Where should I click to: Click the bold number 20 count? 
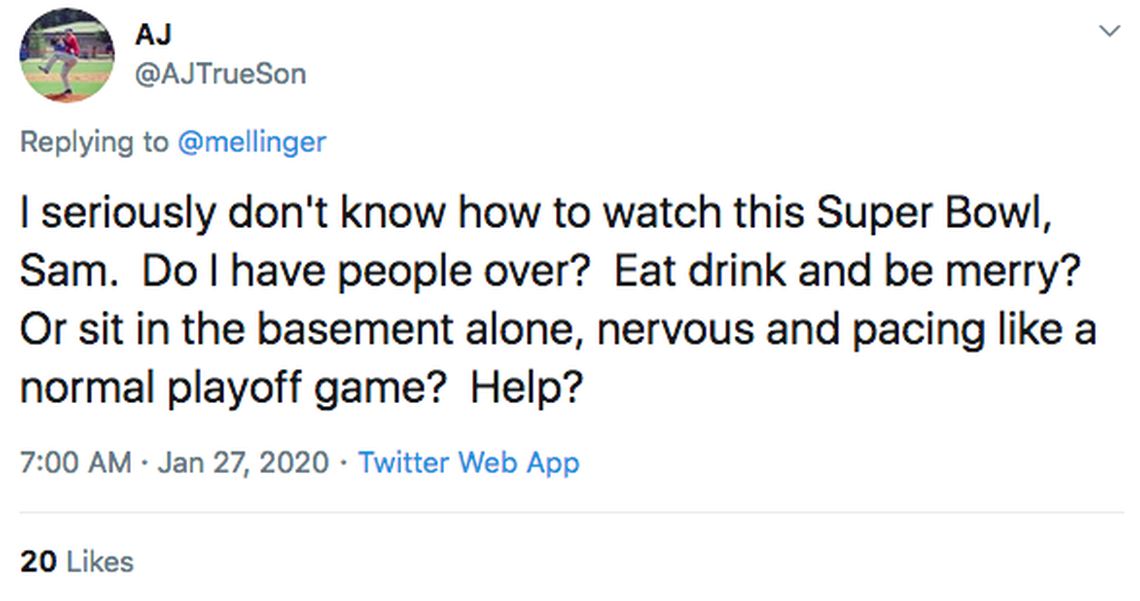38,562
